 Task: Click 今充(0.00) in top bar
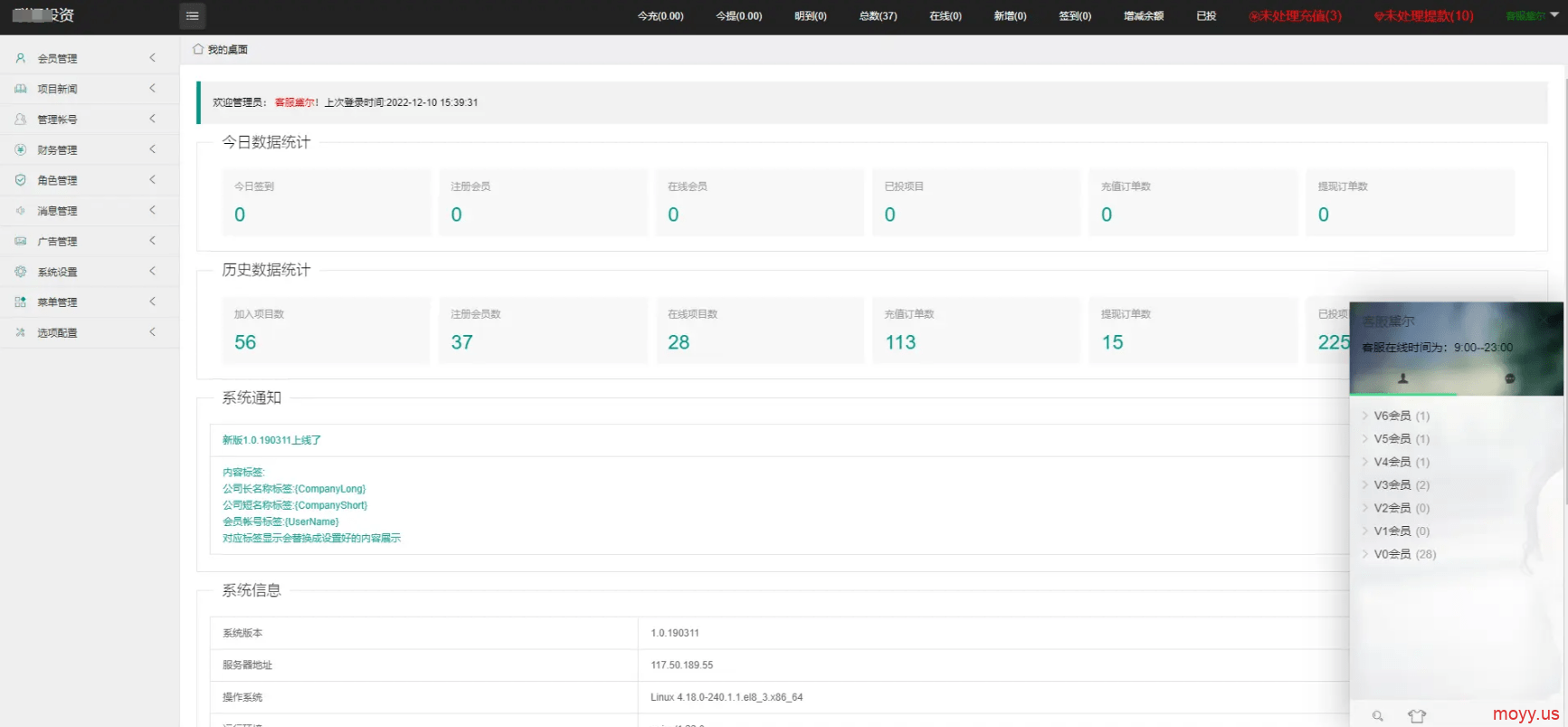tap(660, 16)
